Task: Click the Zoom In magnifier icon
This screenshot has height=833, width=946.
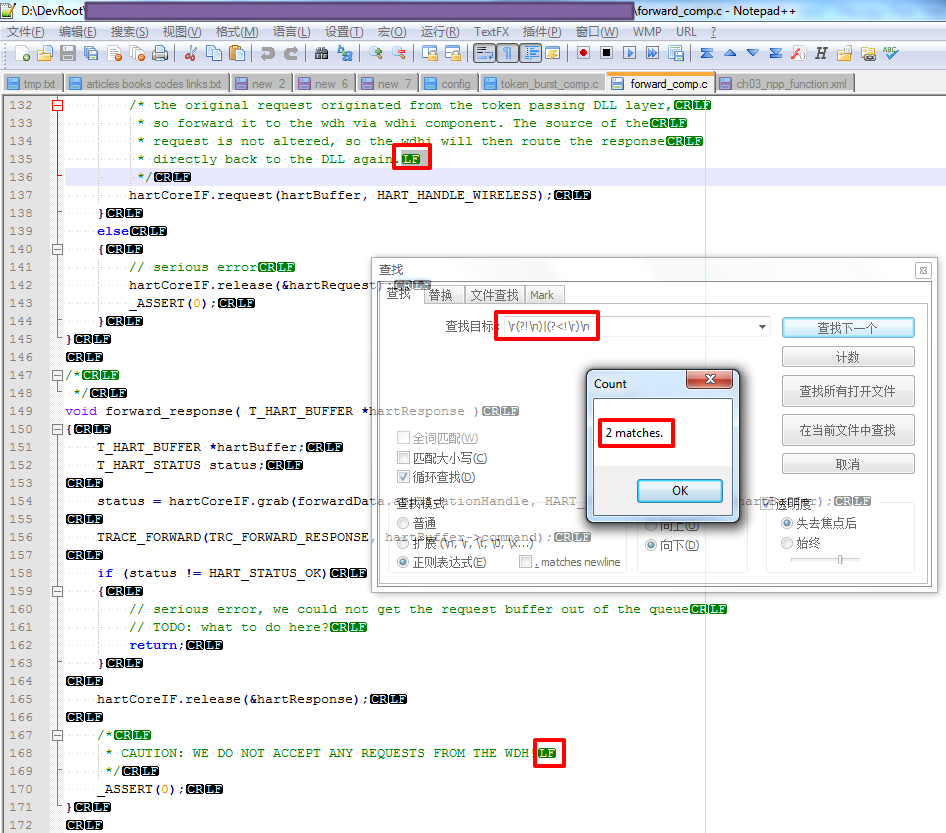Action: pos(376,54)
